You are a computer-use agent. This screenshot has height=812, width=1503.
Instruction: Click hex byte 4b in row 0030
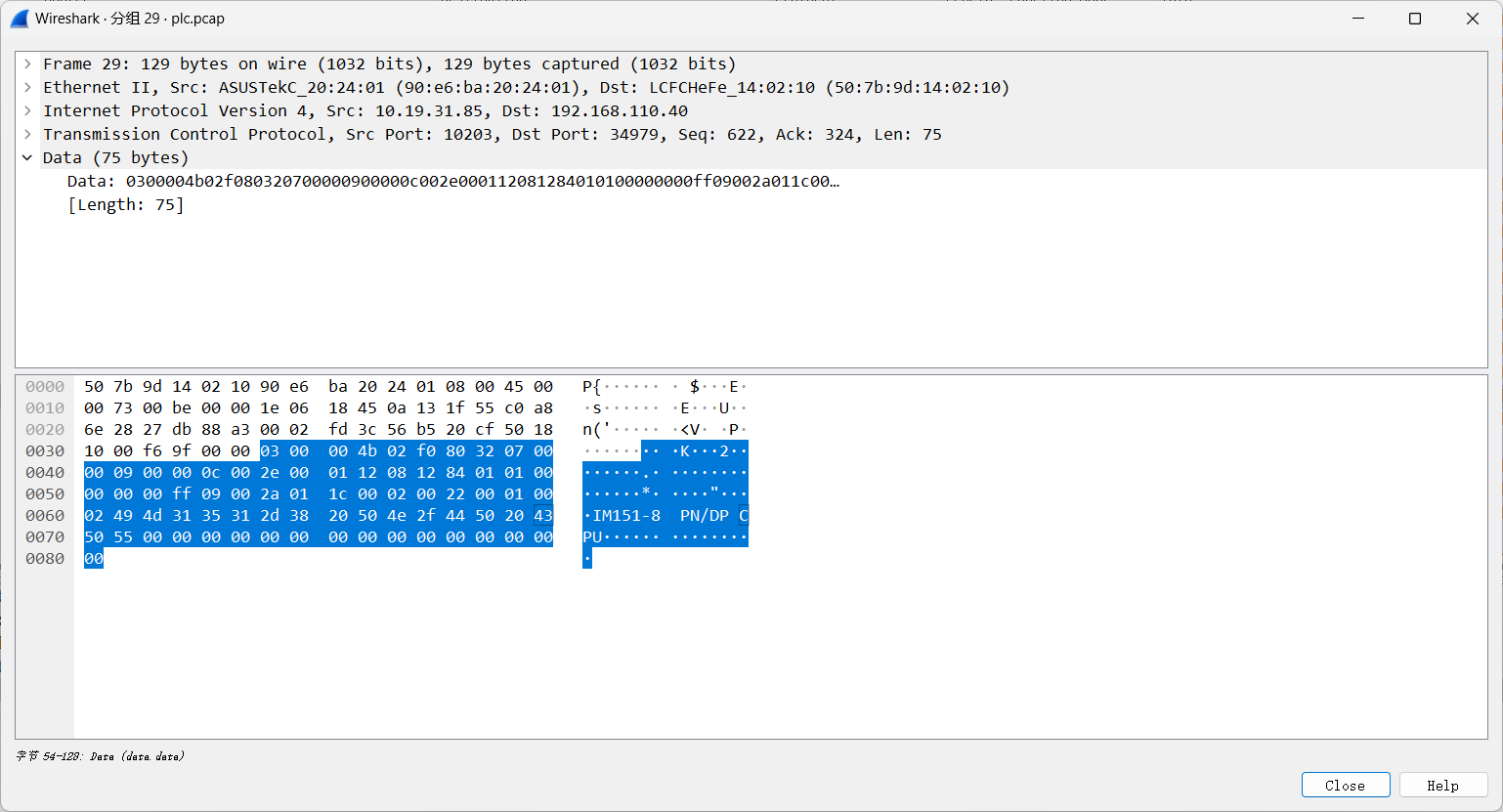(x=367, y=451)
